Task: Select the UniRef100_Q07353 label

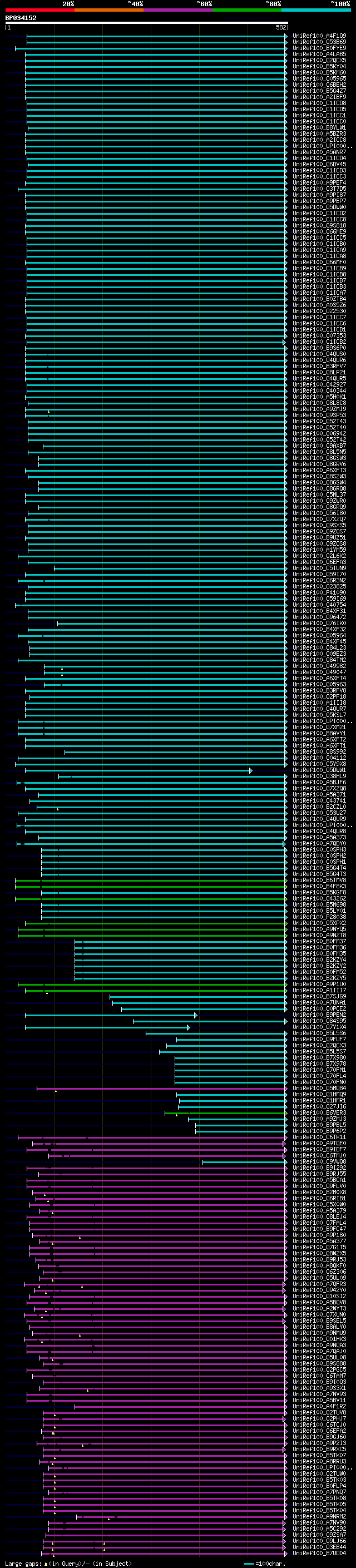Action: [319, 335]
